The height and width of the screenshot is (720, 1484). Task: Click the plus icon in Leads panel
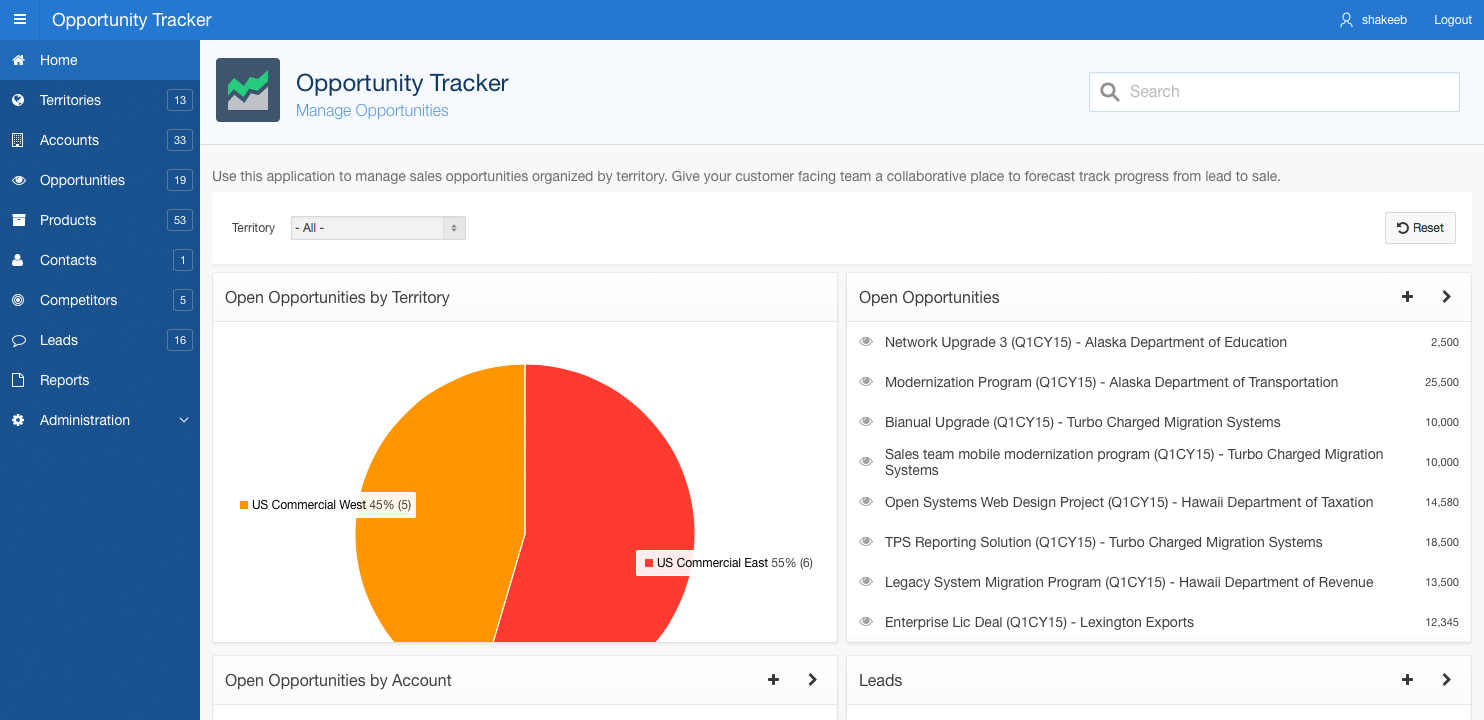point(1407,680)
